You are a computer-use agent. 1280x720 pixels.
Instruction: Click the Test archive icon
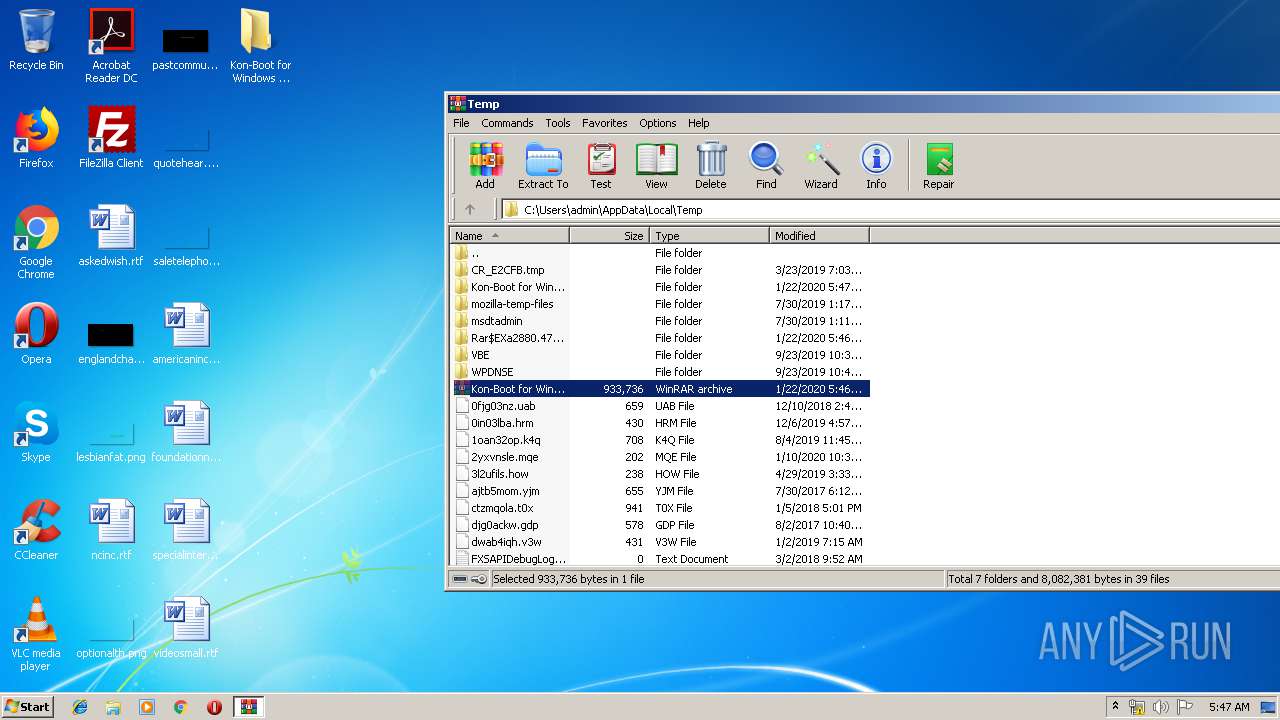600,165
